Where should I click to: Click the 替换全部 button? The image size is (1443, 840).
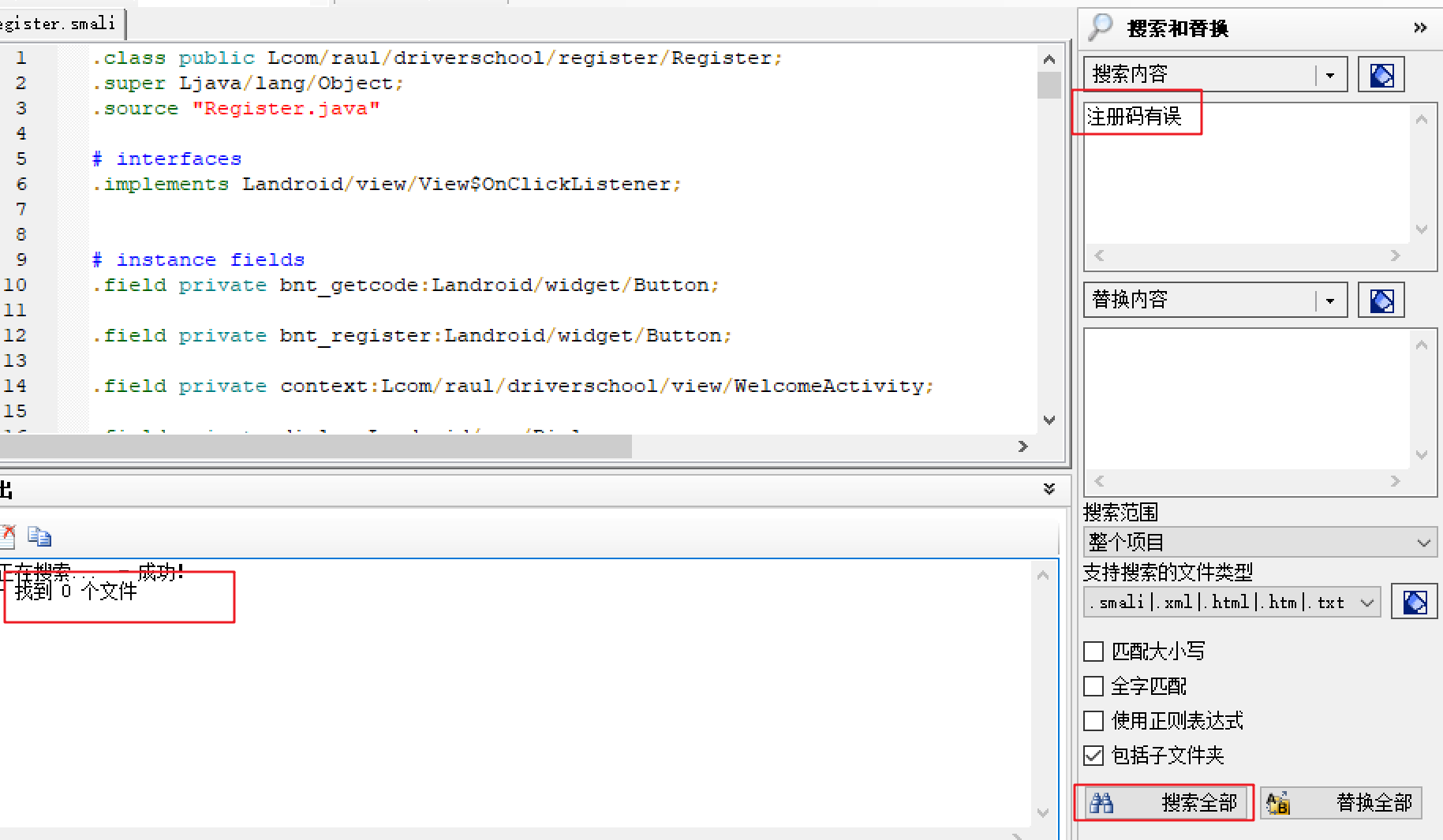1341,803
